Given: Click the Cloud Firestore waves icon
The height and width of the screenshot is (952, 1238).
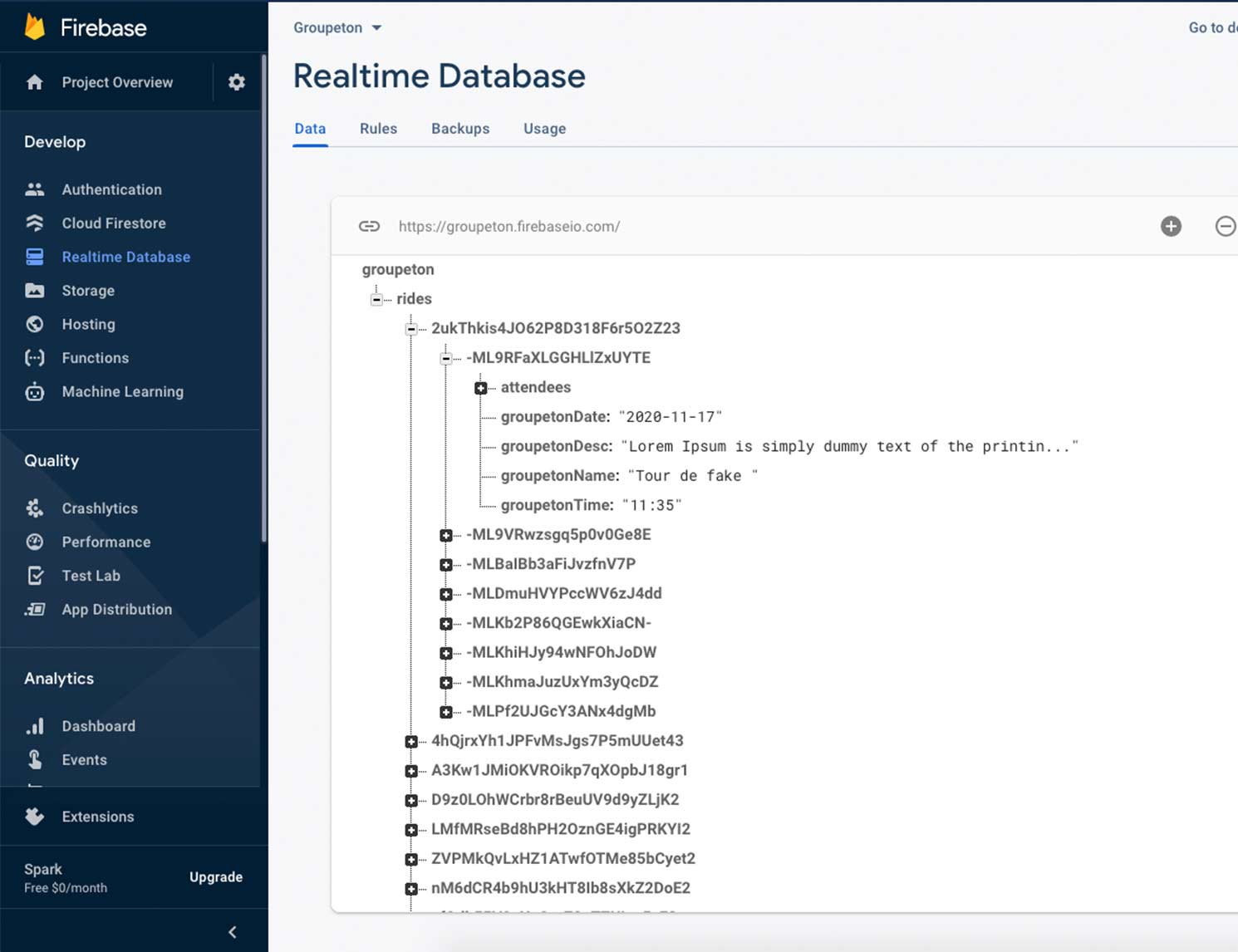Looking at the screenshot, I should tap(34, 223).
